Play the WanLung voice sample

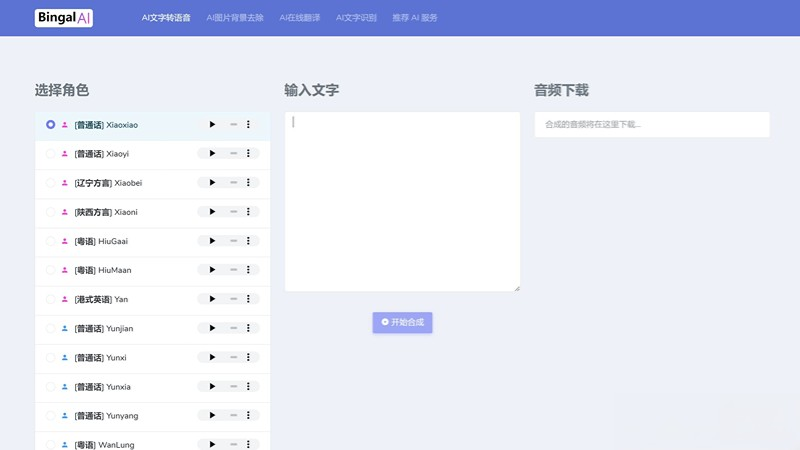212,444
